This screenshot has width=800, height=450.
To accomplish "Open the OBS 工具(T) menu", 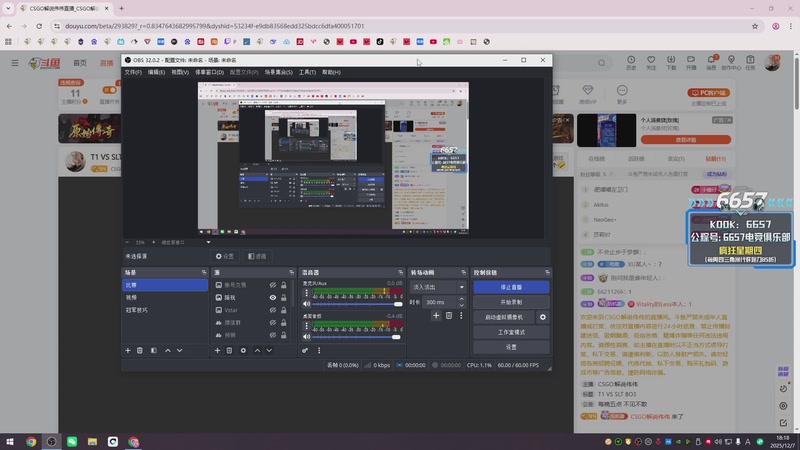I will [307, 72].
